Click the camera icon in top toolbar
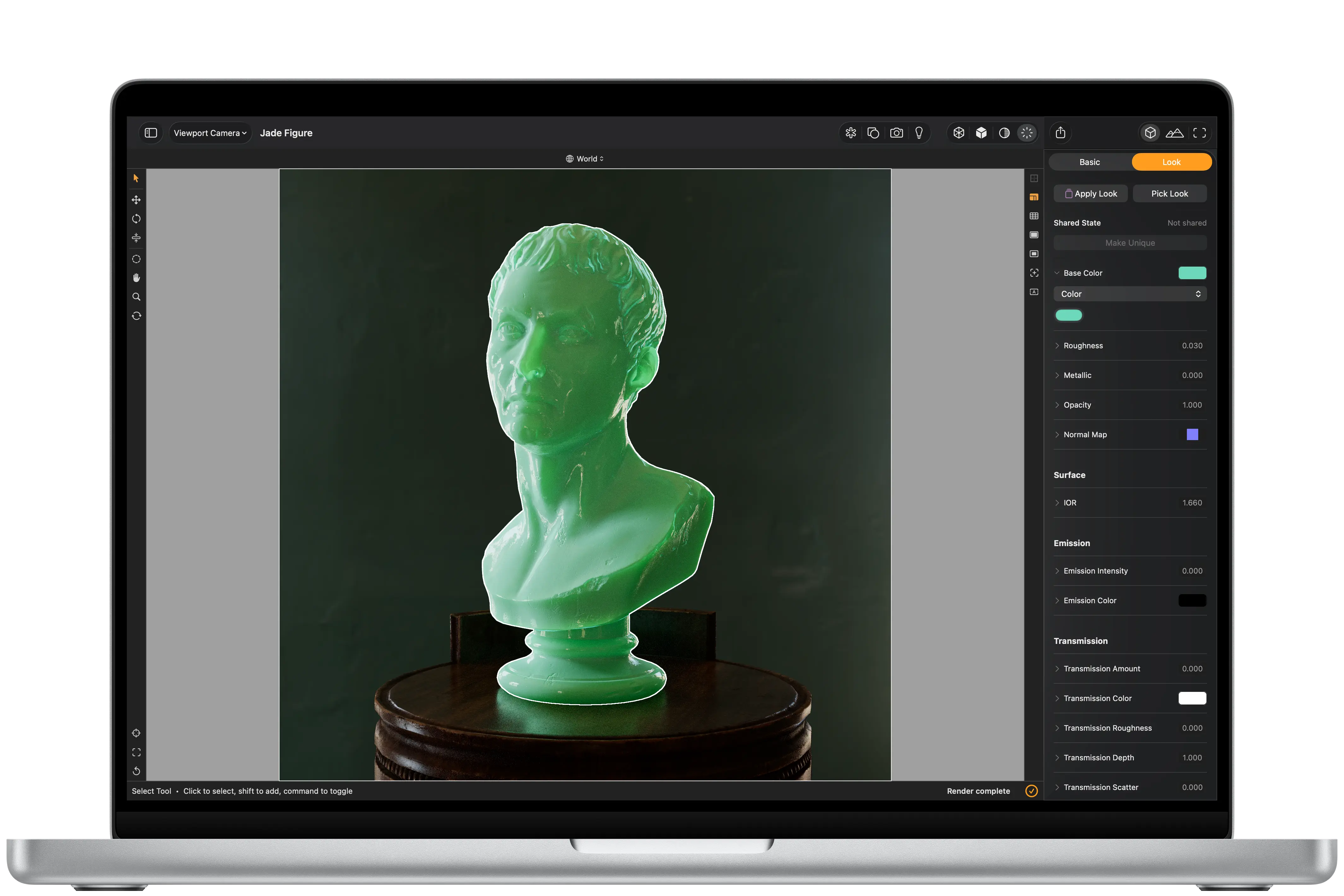Screen dimensions: 1344x896 (897, 133)
